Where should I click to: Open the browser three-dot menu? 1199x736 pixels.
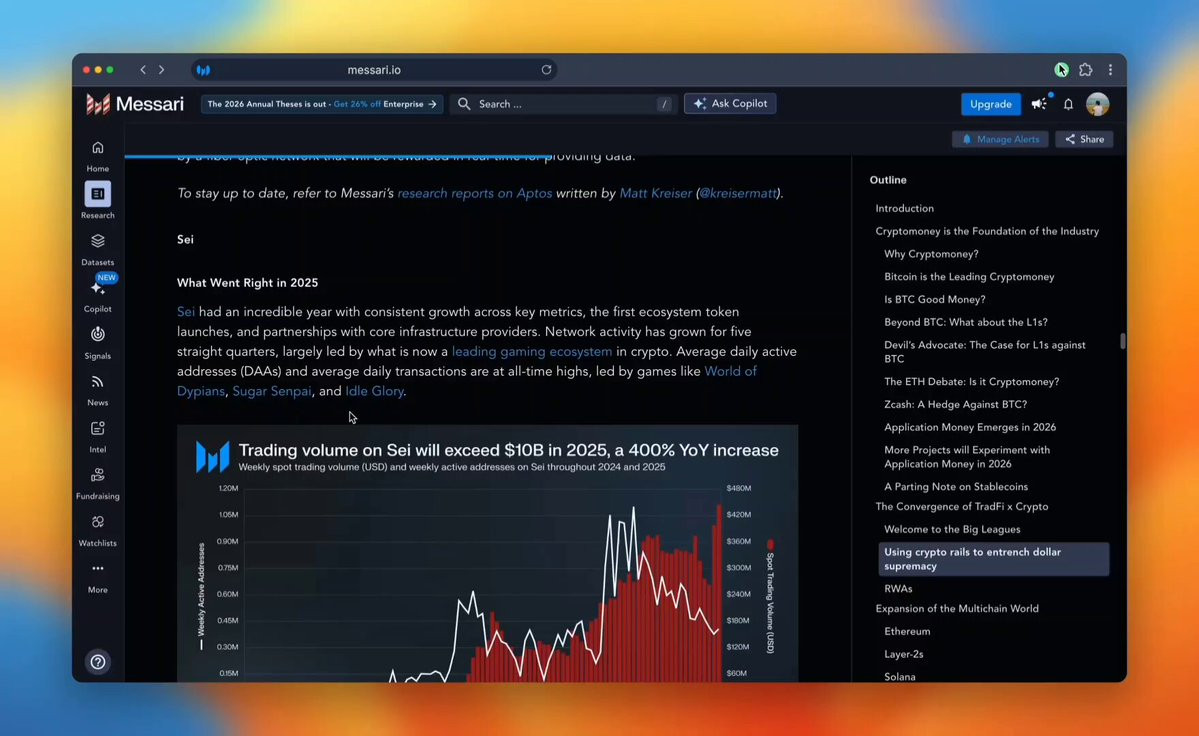pos(1110,70)
